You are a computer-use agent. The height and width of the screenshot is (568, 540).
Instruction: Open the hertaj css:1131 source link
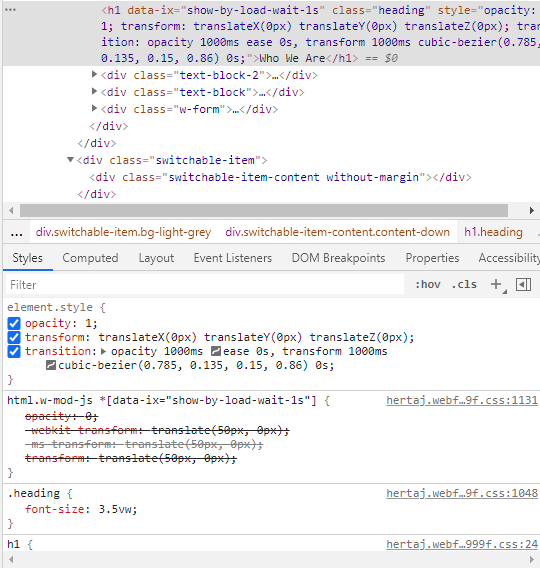[x=462, y=400]
